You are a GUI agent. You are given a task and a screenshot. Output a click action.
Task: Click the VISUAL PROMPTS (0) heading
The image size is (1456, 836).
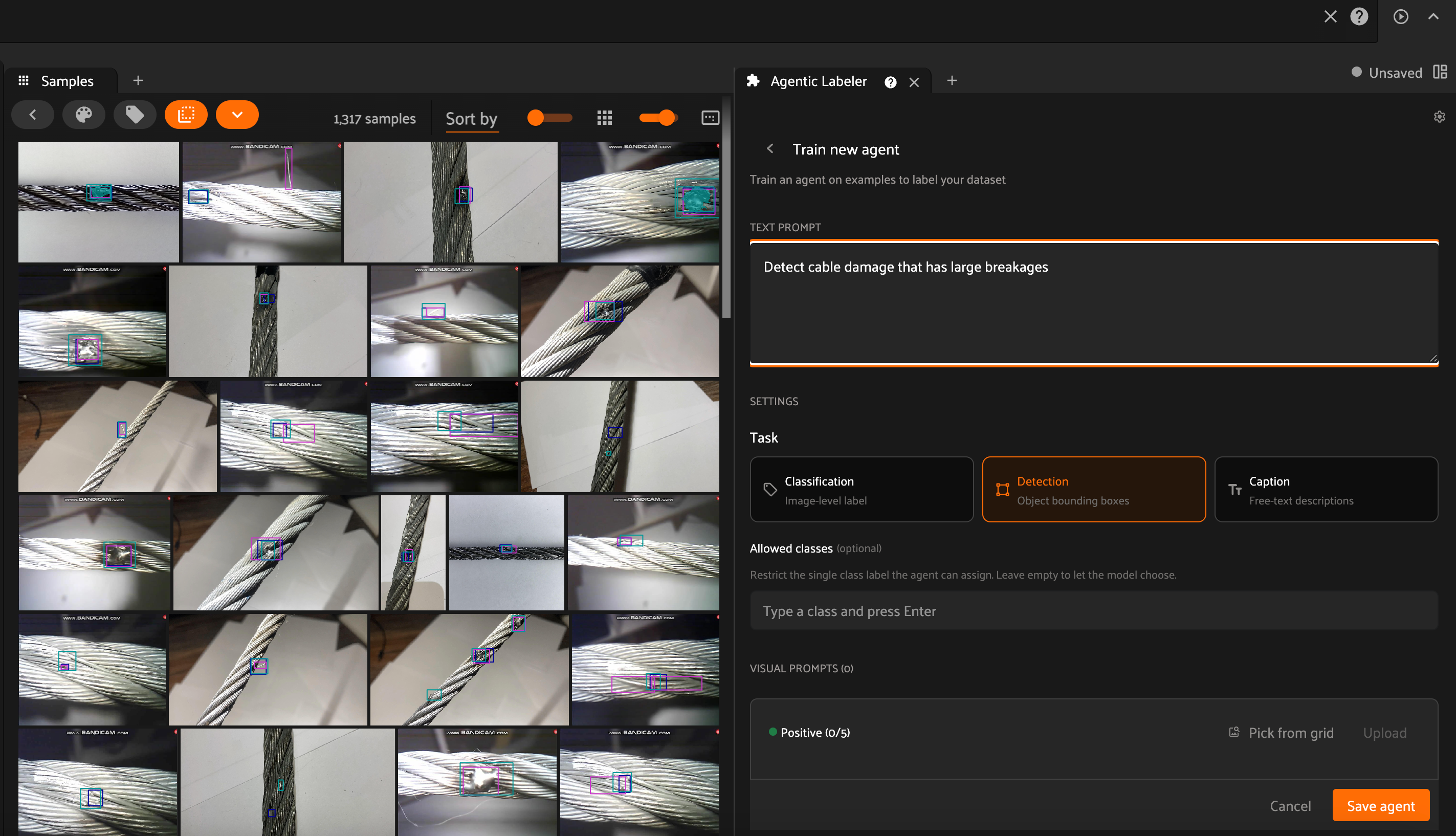pos(801,668)
